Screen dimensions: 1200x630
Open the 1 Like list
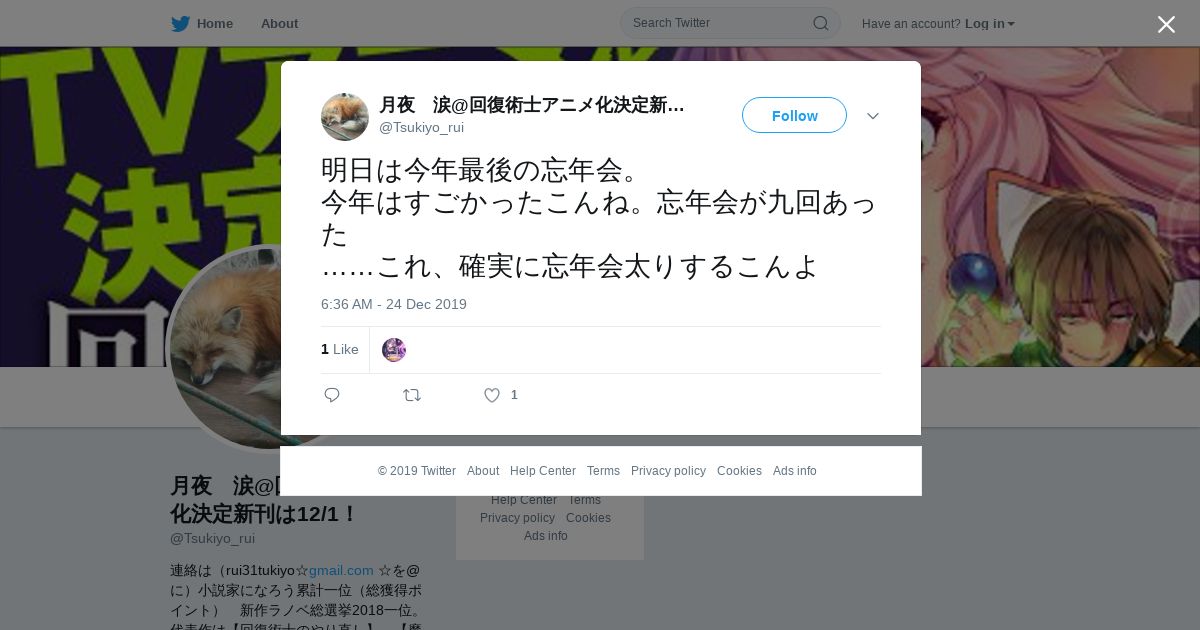point(339,349)
